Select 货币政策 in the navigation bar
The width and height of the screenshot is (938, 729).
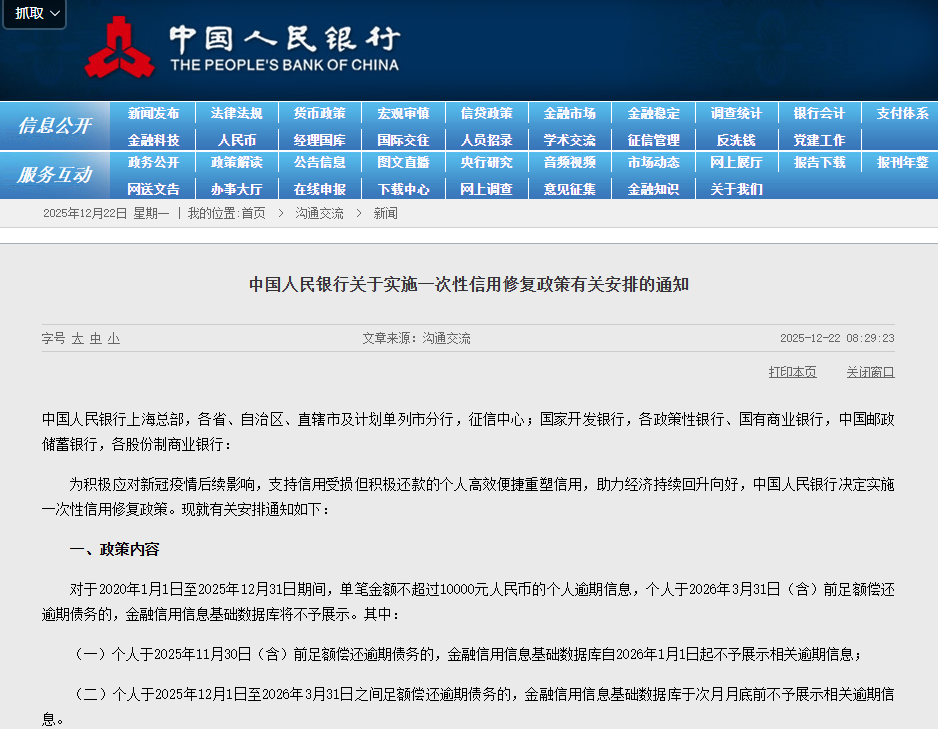[x=319, y=114]
